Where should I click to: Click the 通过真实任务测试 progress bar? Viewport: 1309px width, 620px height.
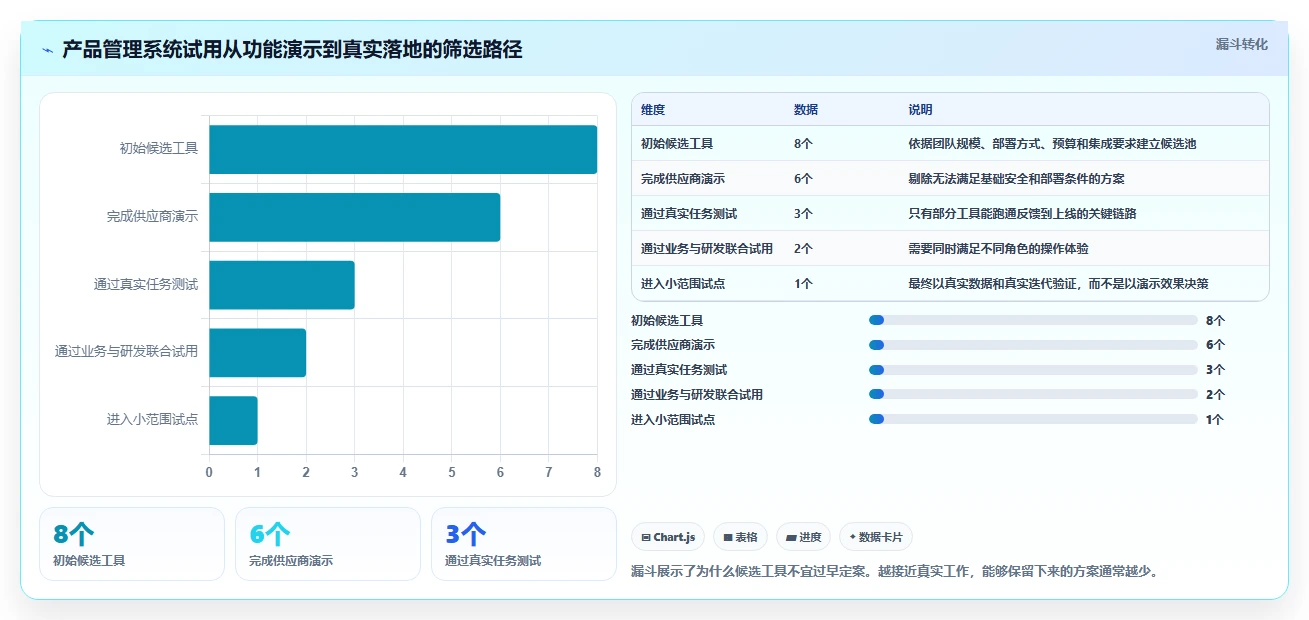(1033, 370)
